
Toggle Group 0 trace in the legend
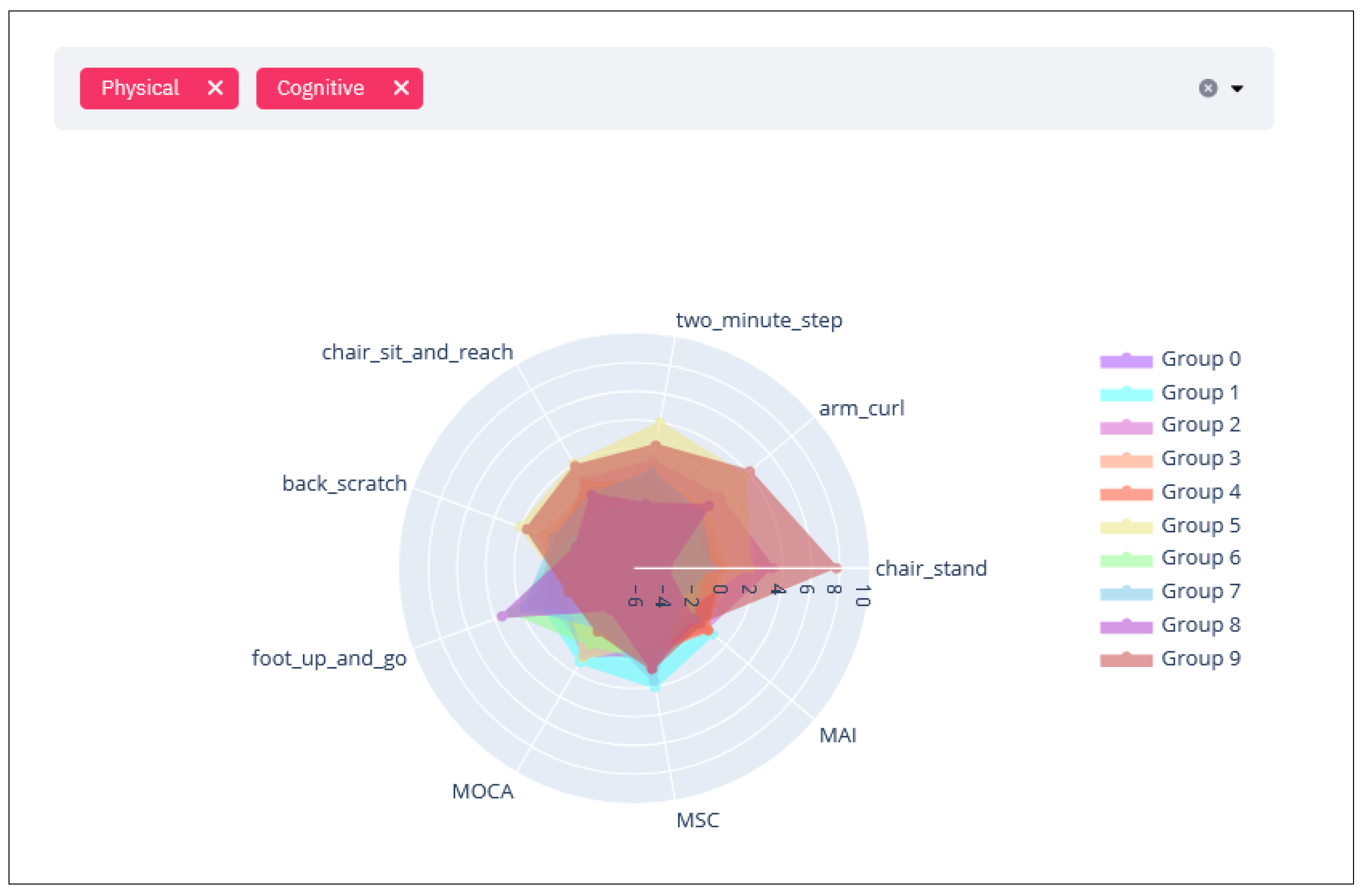[x=1200, y=359]
